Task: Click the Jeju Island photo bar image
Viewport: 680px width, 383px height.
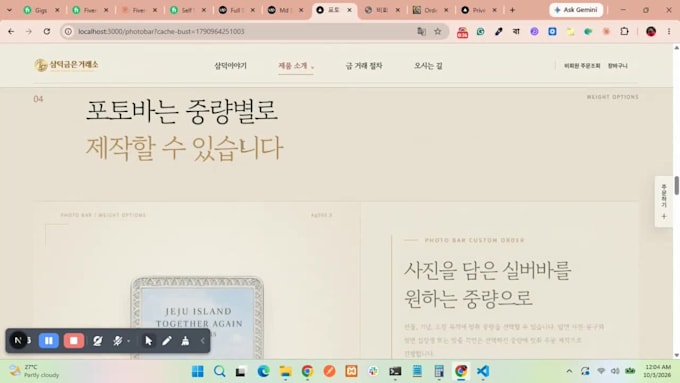Action: point(197,318)
